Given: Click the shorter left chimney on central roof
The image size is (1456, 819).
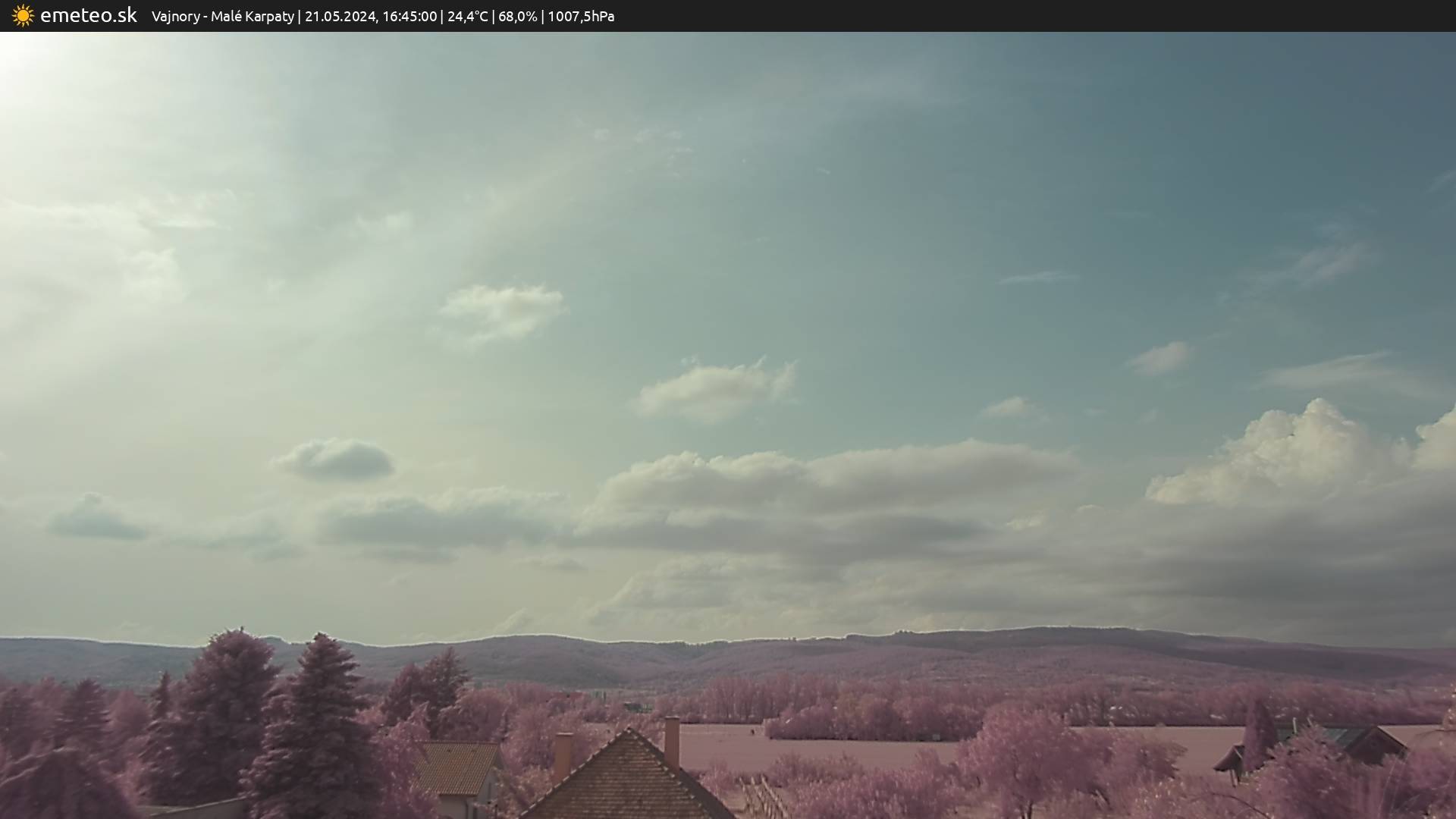Looking at the screenshot, I should point(563,755).
